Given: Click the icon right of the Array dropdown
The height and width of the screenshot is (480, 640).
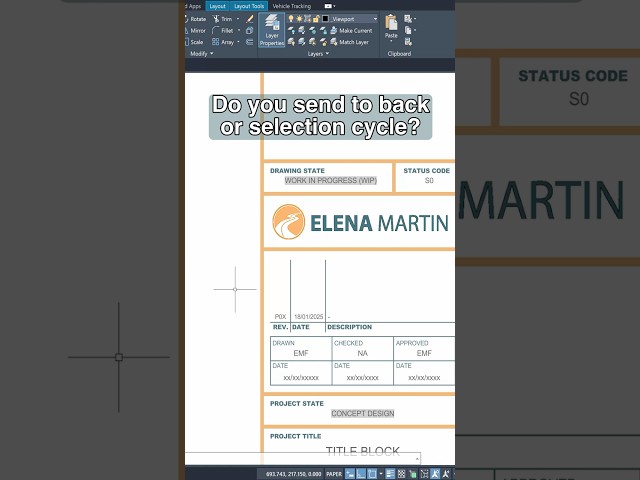Looking at the screenshot, I should [x=249, y=42].
